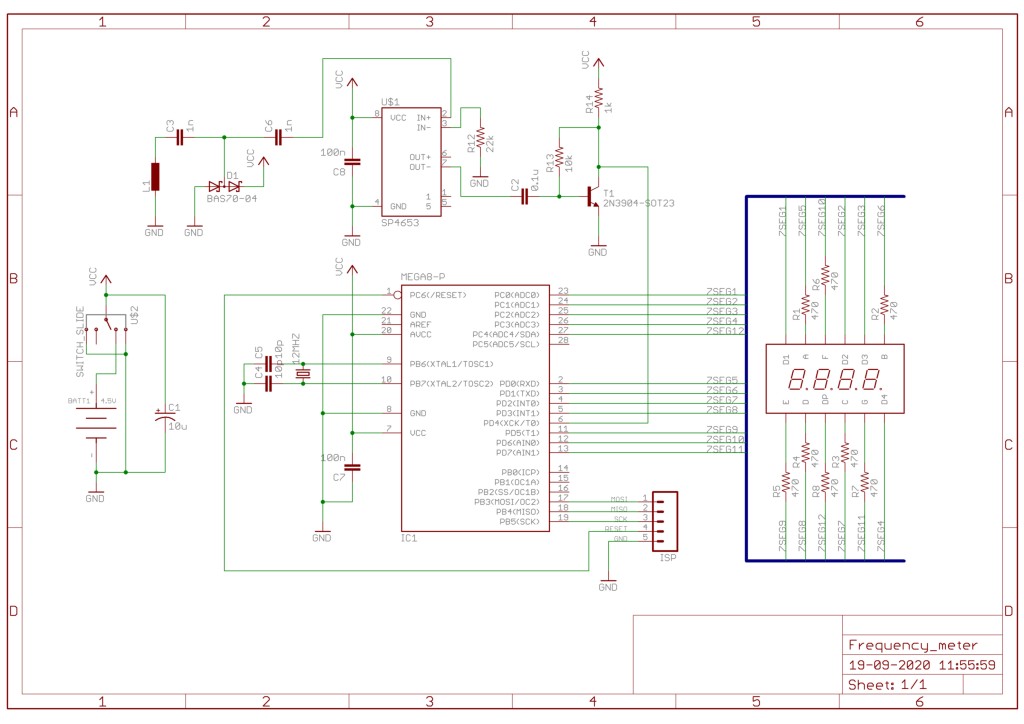Click the 12MHZ crystal symbol
Viewport: 1024px width, 724px height.
(302, 373)
